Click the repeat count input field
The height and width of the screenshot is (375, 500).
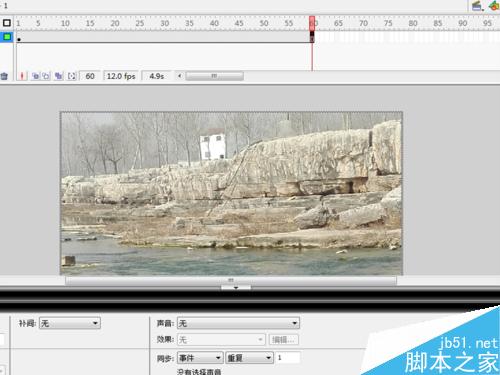(x=288, y=358)
